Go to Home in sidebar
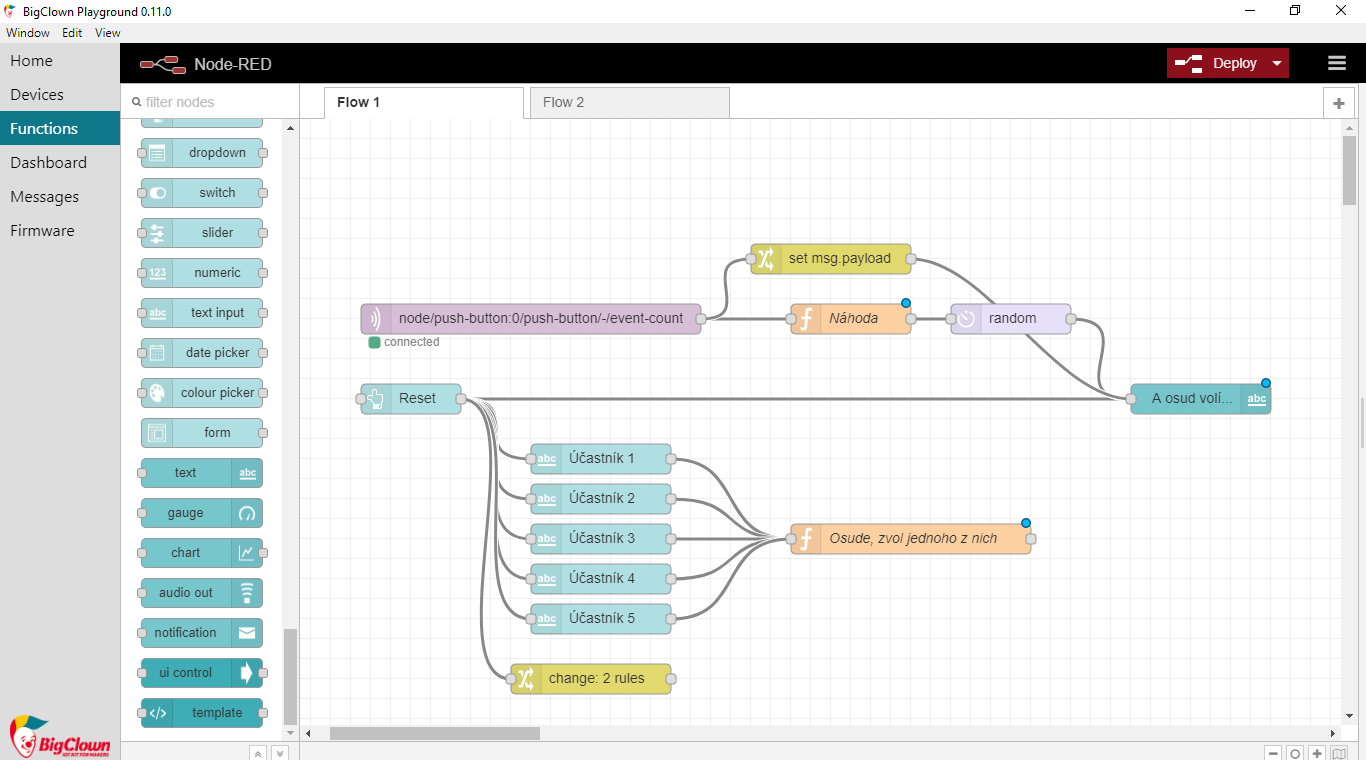Image resolution: width=1366 pixels, height=760 pixels. click(x=60, y=61)
